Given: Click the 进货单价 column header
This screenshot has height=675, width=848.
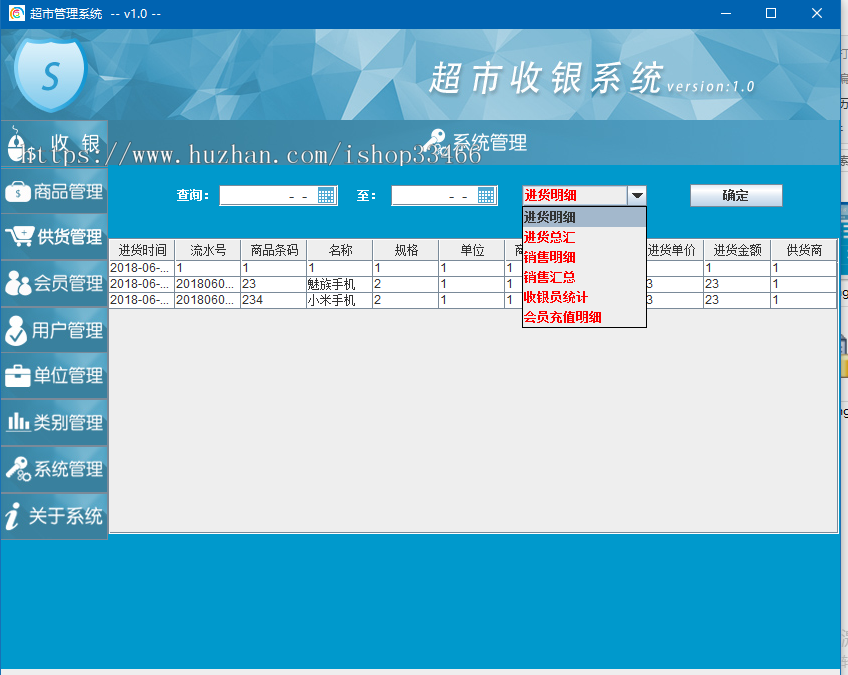Looking at the screenshot, I should click(x=674, y=250).
